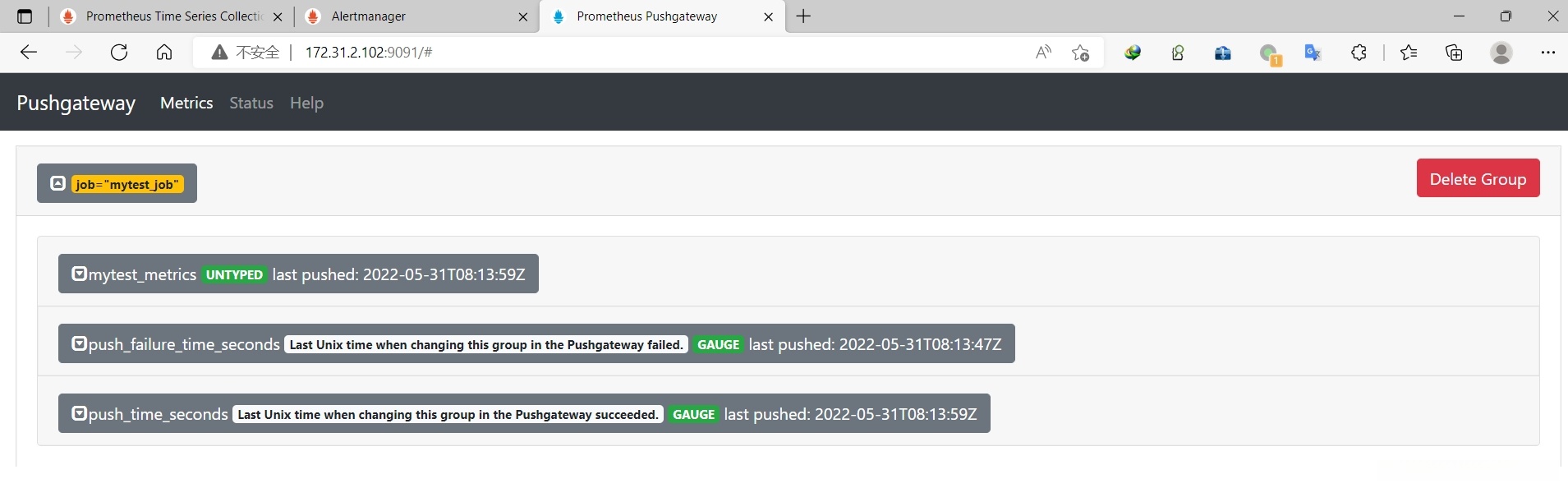Close the Alertmanager tab

pos(523,16)
